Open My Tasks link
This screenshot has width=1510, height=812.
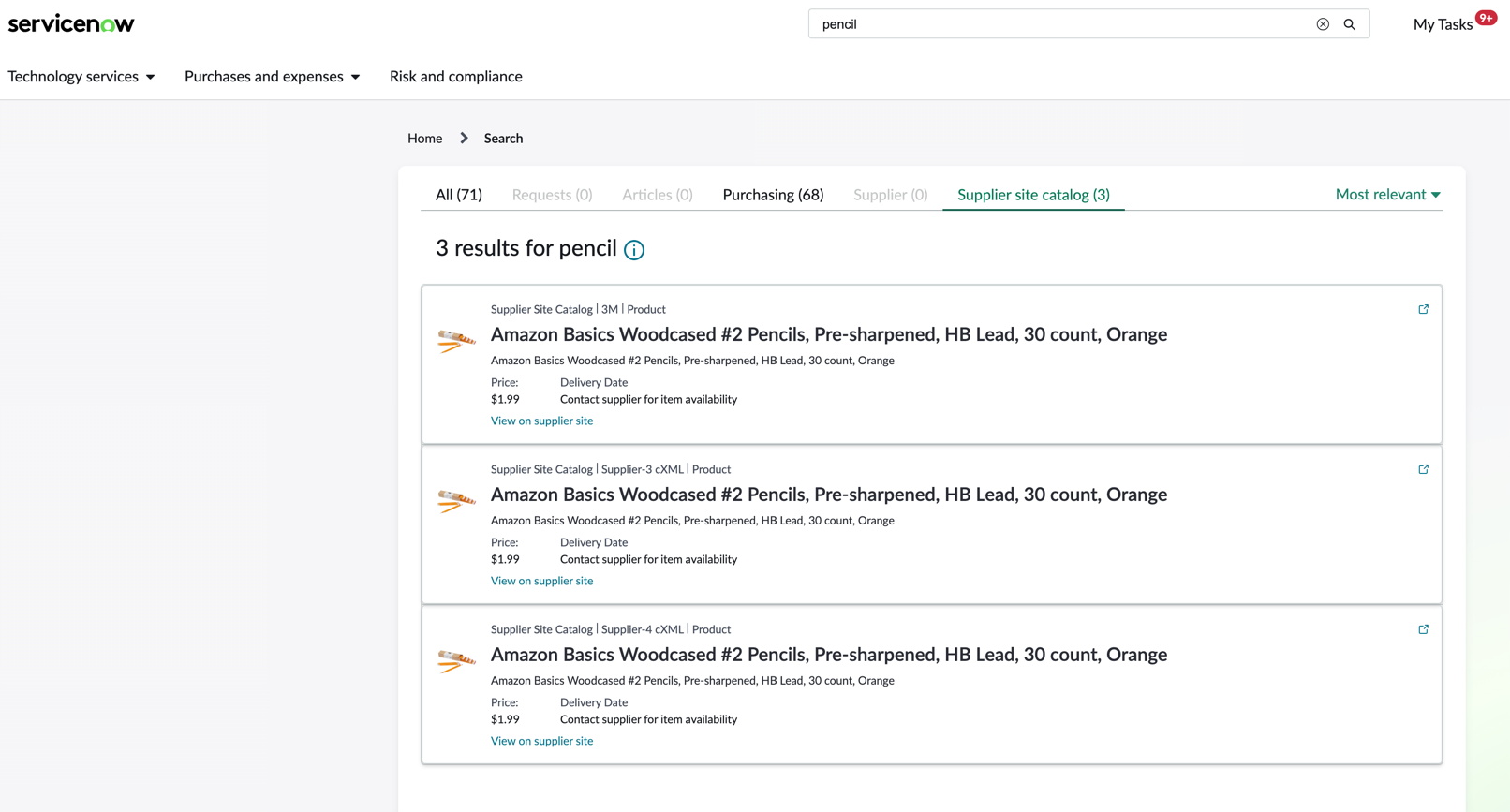(x=1443, y=25)
